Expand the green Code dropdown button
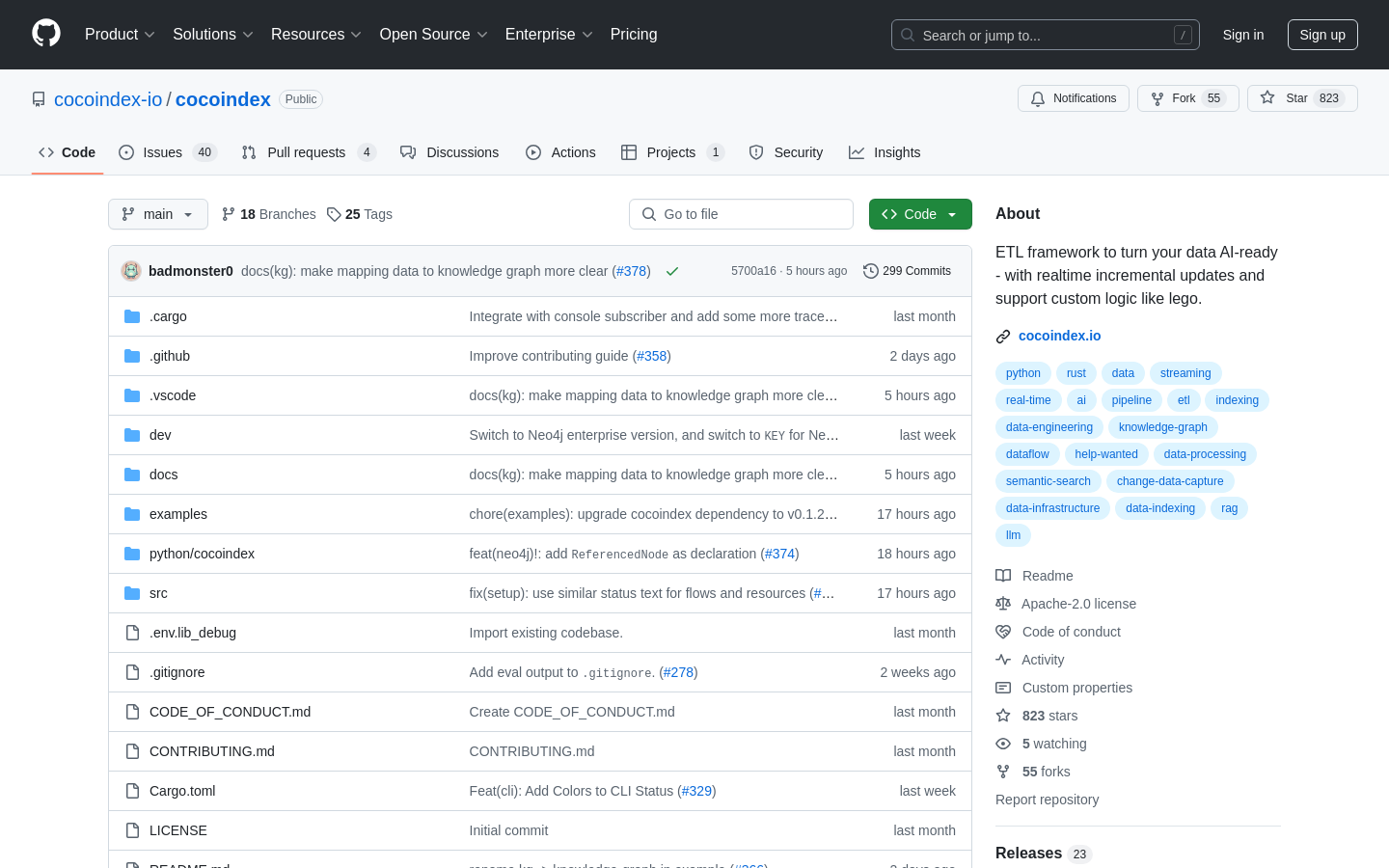1389x868 pixels. (x=920, y=214)
